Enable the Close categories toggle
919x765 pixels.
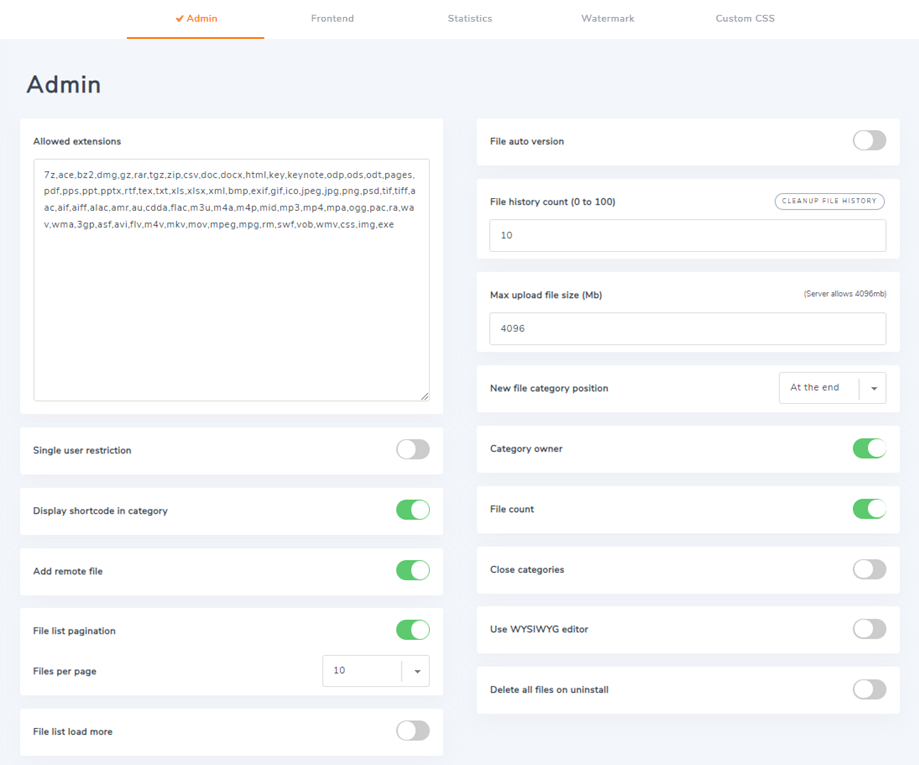869,569
